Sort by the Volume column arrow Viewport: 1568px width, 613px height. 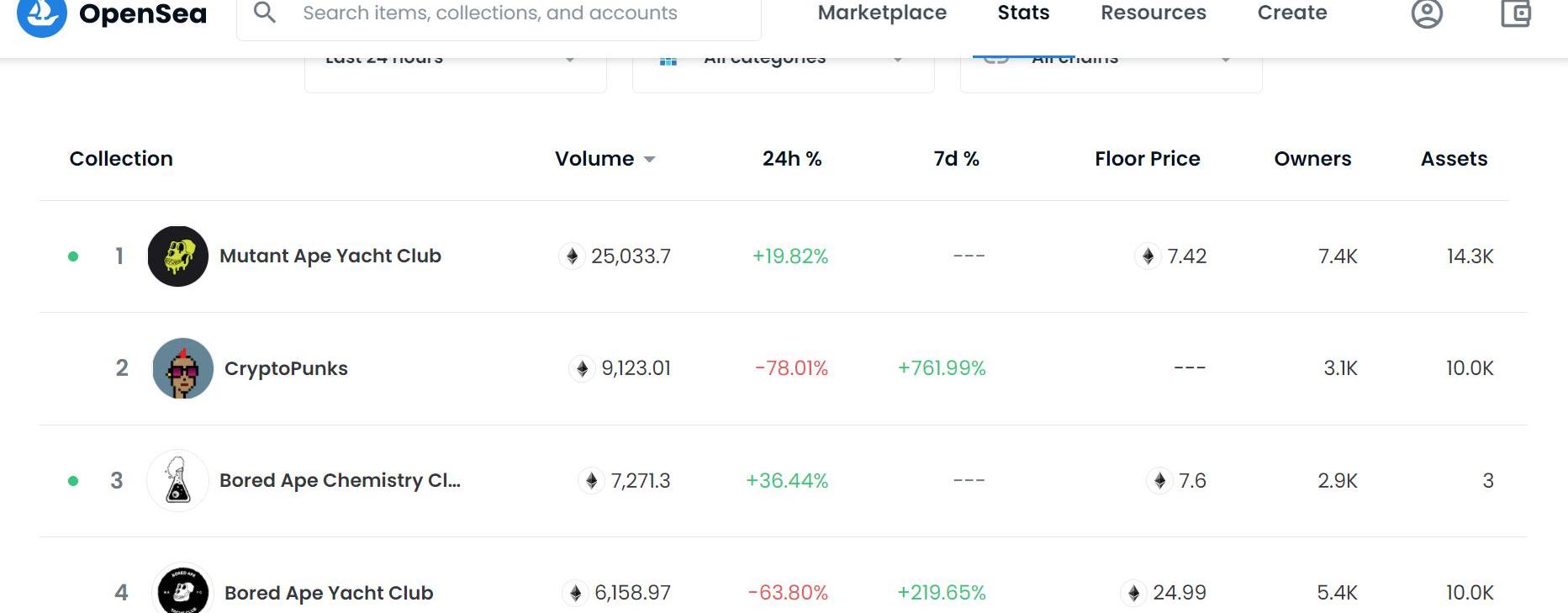click(649, 160)
